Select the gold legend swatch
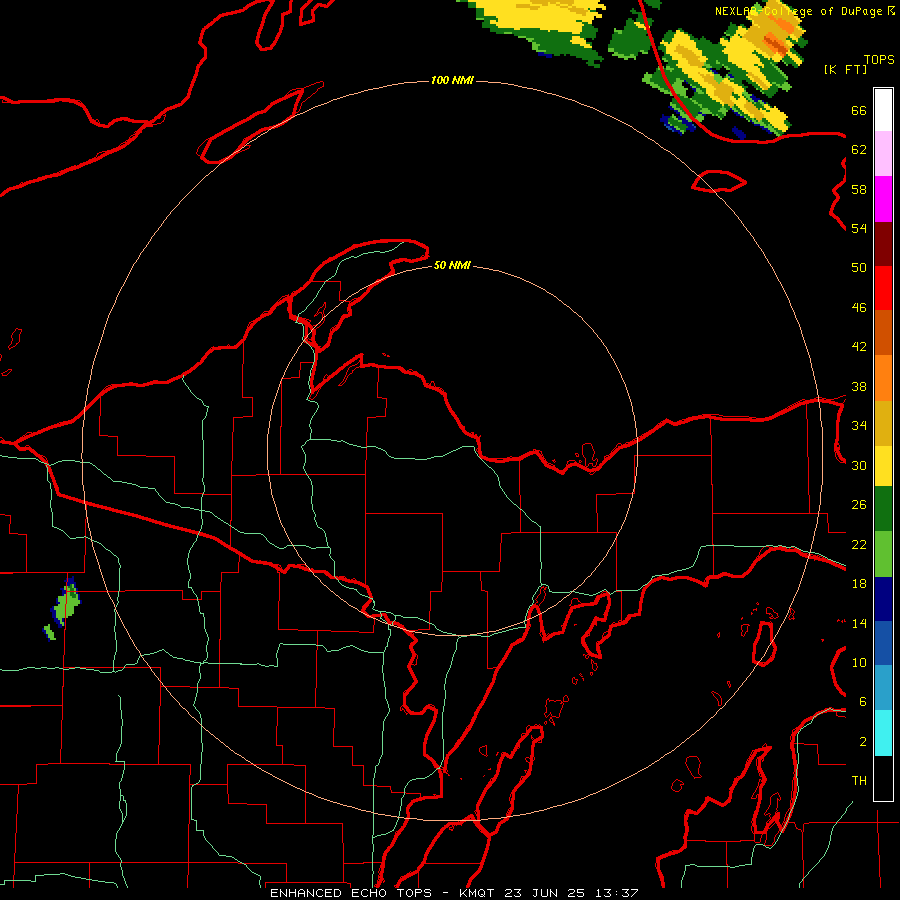 point(883,423)
